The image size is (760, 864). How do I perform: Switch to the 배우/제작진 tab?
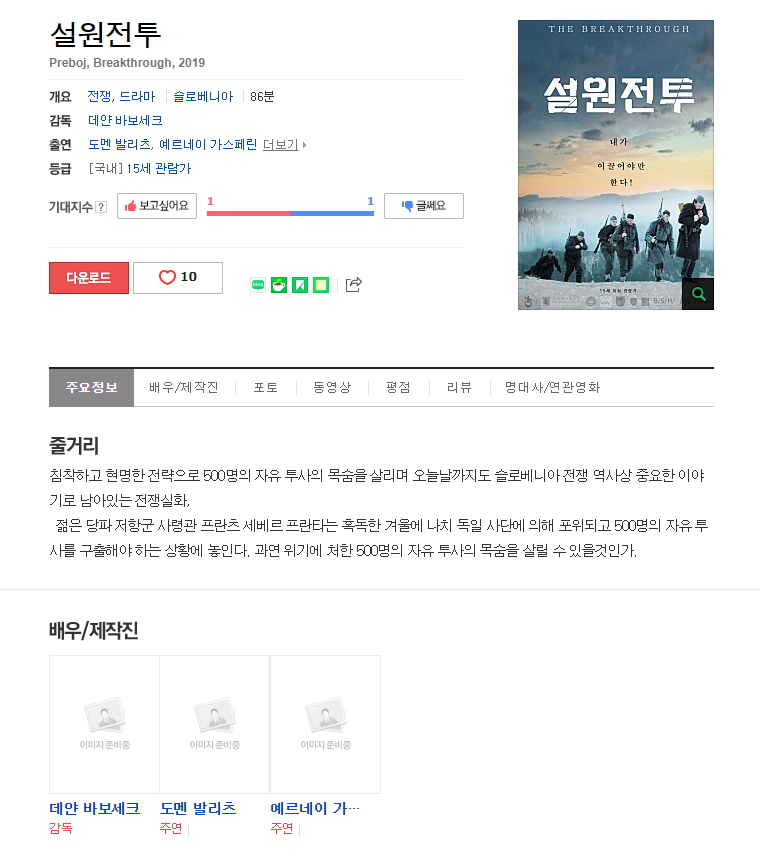[184, 387]
